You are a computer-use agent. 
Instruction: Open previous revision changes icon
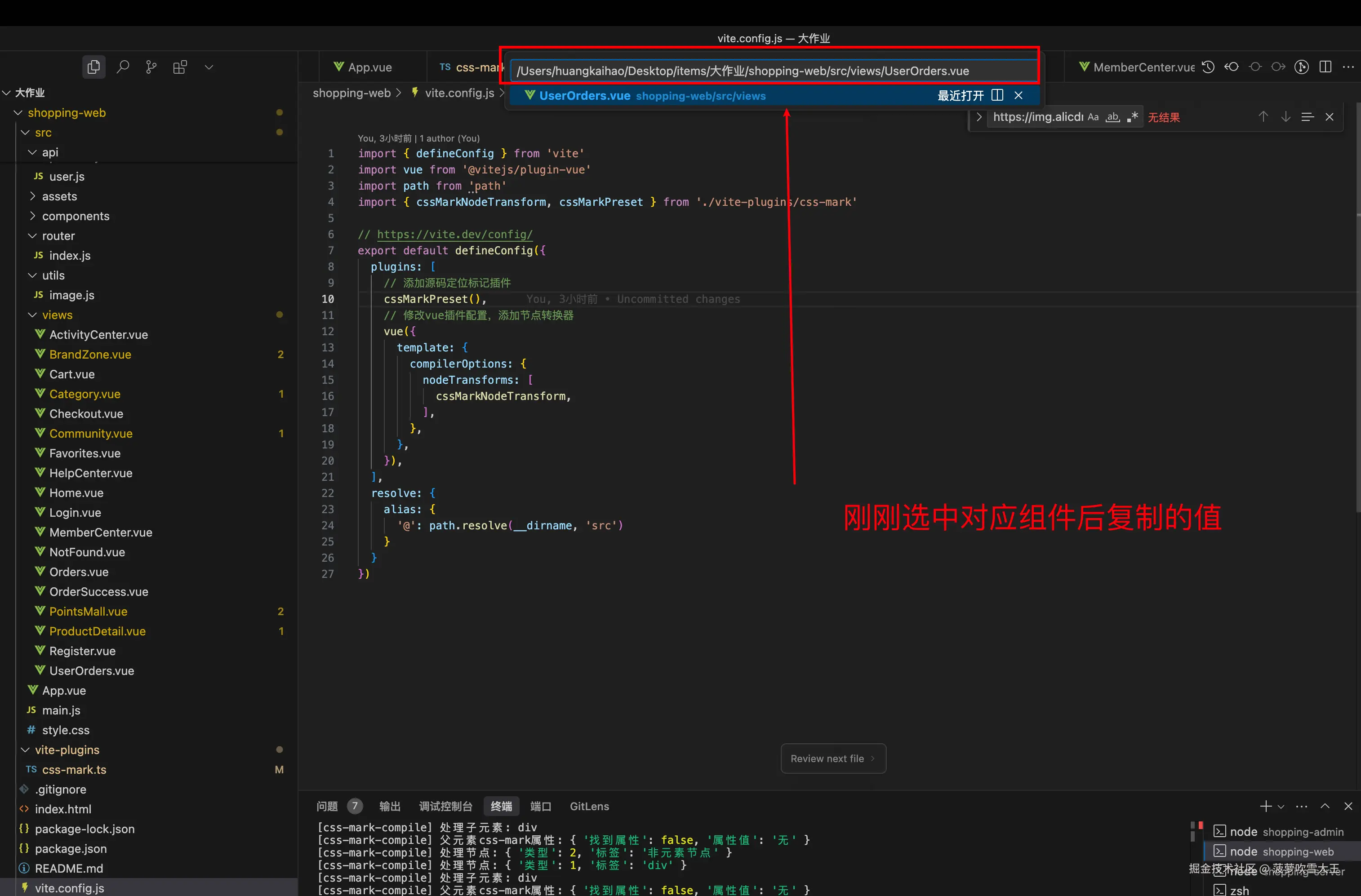(1231, 67)
